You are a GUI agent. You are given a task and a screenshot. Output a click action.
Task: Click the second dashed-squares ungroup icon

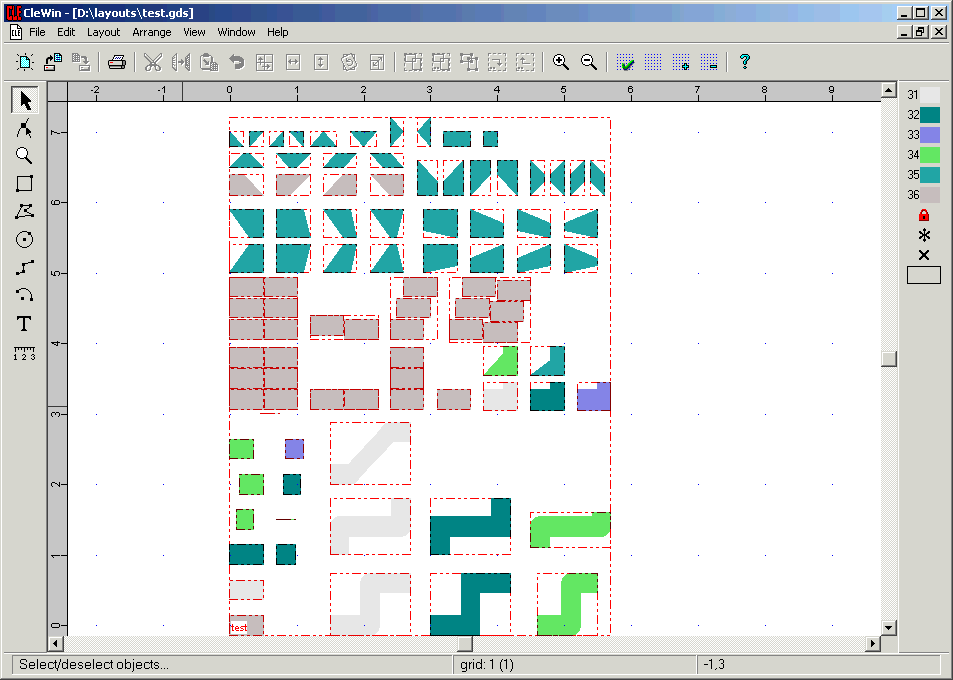click(x=441, y=62)
